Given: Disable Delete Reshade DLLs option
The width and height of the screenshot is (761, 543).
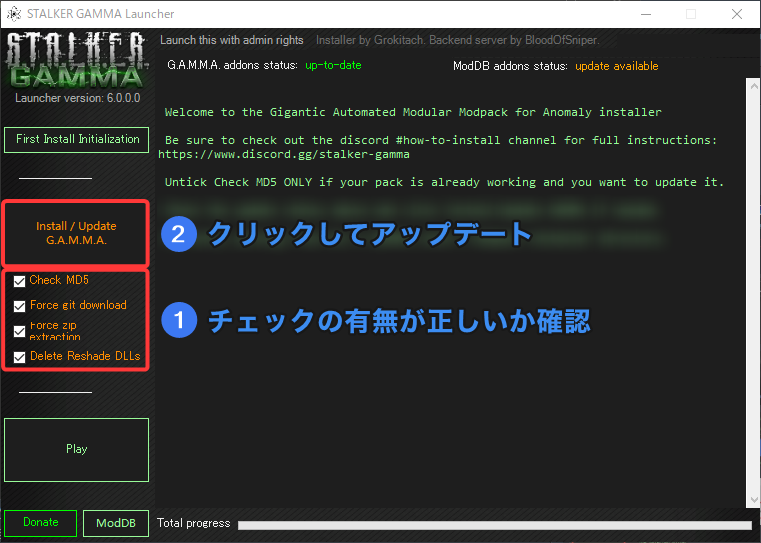Looking at the screenshot, I should click(19, 357).
